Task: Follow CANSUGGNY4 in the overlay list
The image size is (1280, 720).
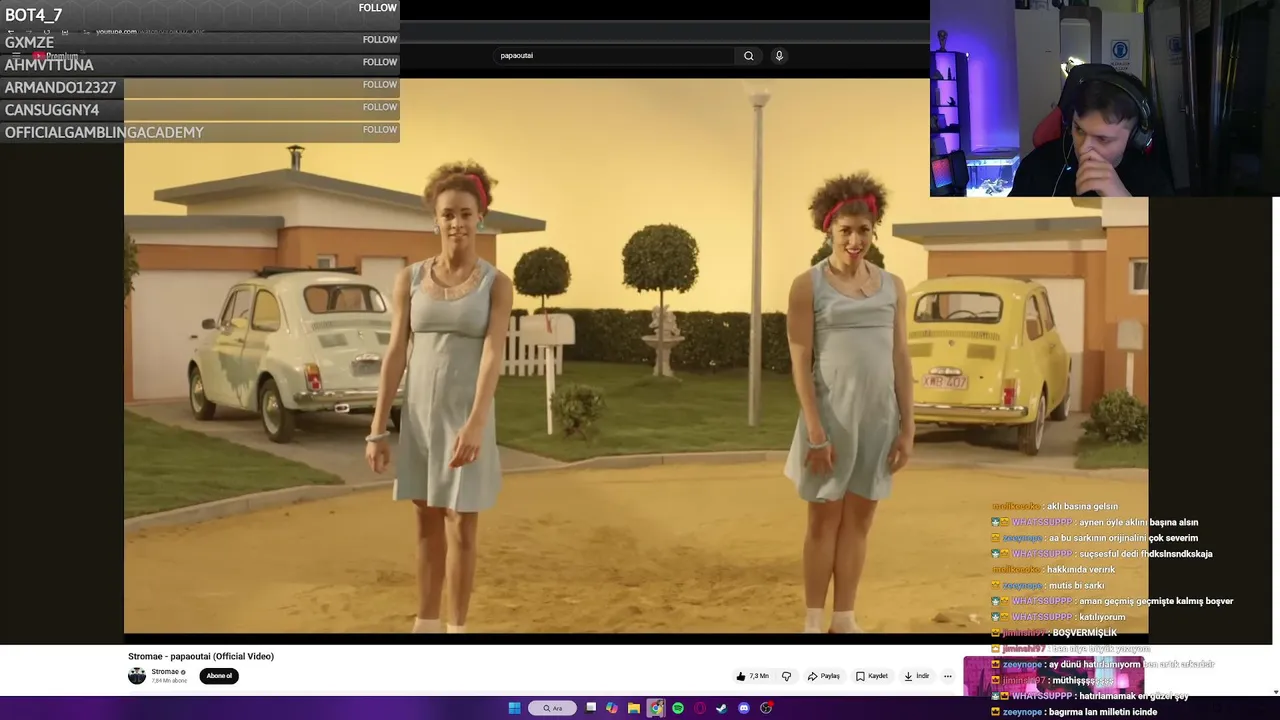Action: pos(380,107)
